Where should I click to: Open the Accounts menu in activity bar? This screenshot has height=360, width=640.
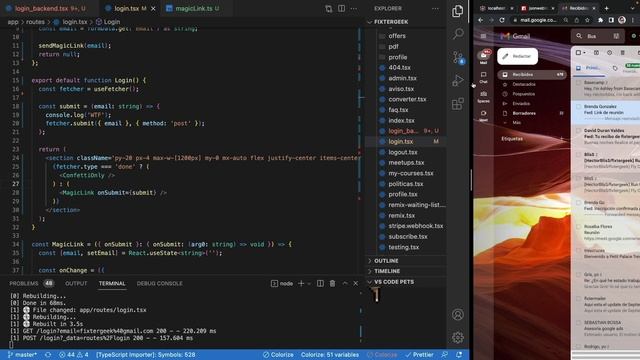coord(458,314)
